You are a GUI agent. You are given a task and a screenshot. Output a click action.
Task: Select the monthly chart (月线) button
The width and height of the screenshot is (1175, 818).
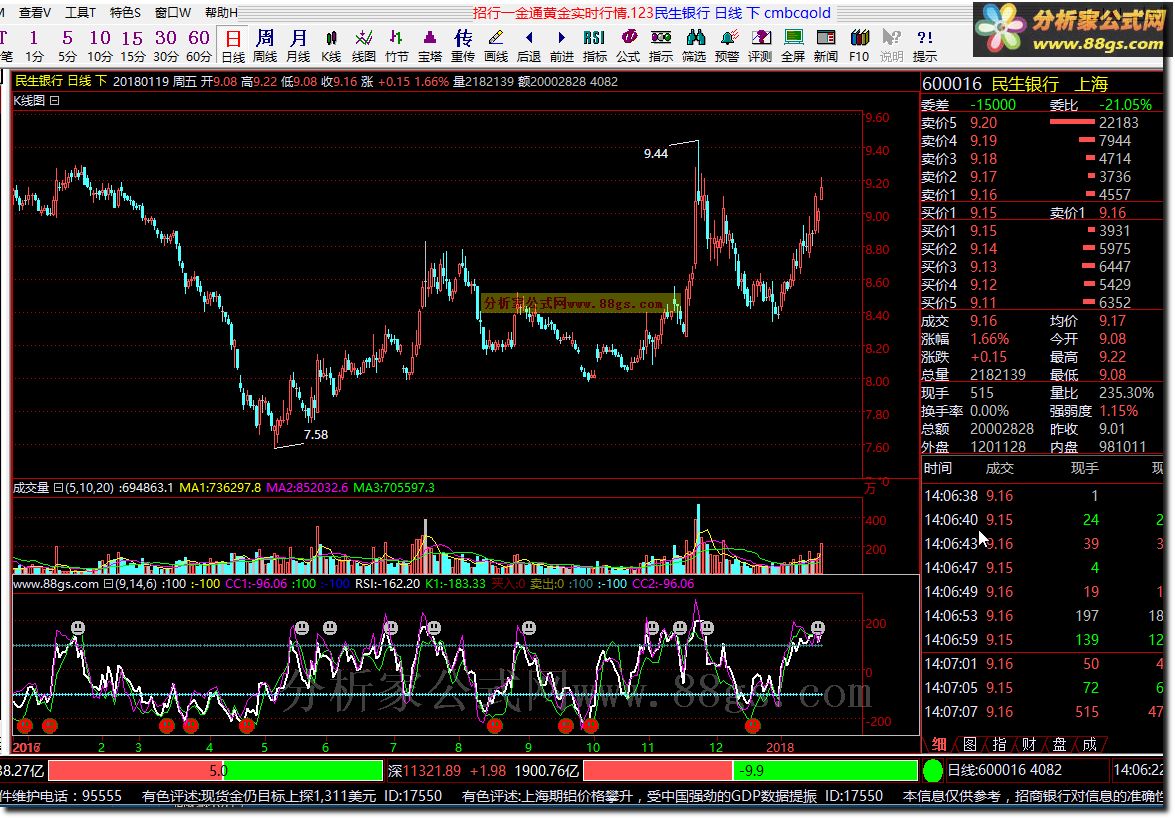[297, 45]
